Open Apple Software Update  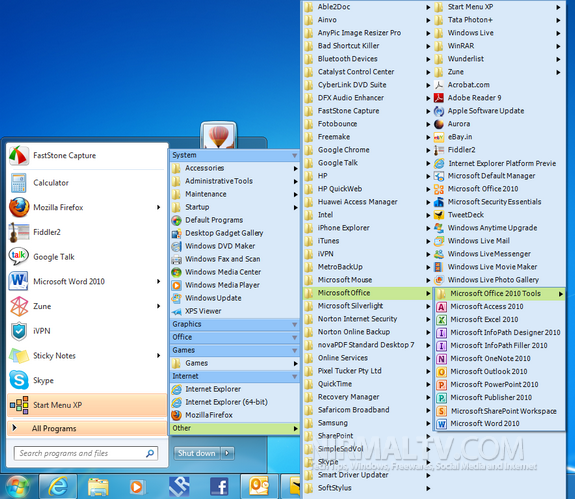(x=499, y=111)
